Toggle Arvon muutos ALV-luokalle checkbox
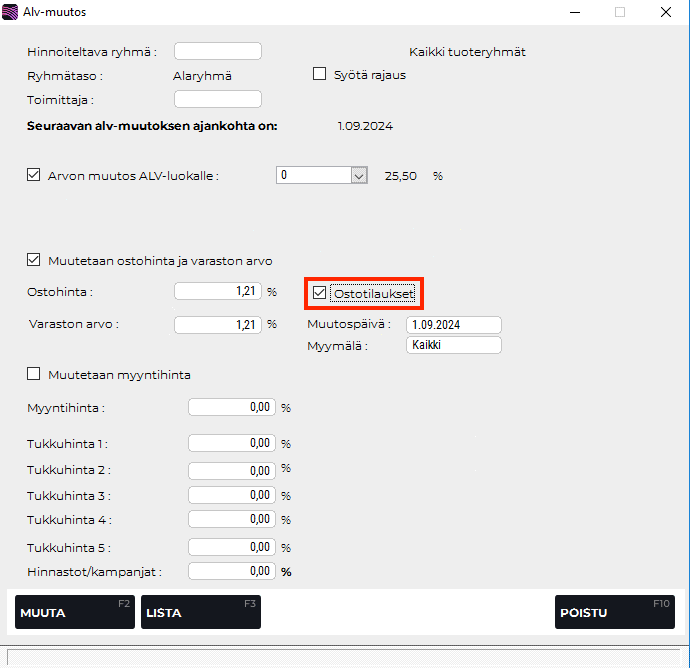 coord(34,175)
